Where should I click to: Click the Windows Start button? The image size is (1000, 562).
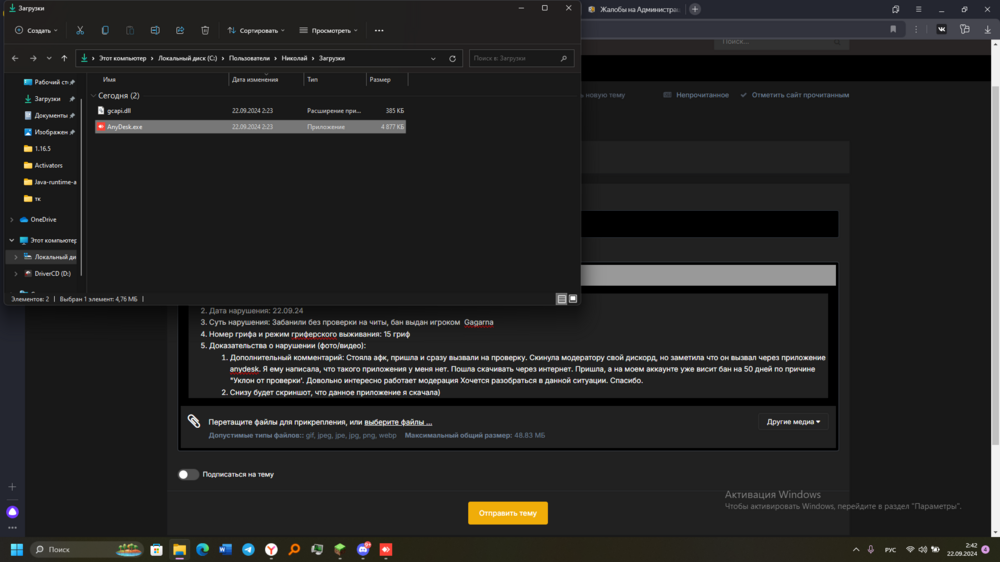17,549
